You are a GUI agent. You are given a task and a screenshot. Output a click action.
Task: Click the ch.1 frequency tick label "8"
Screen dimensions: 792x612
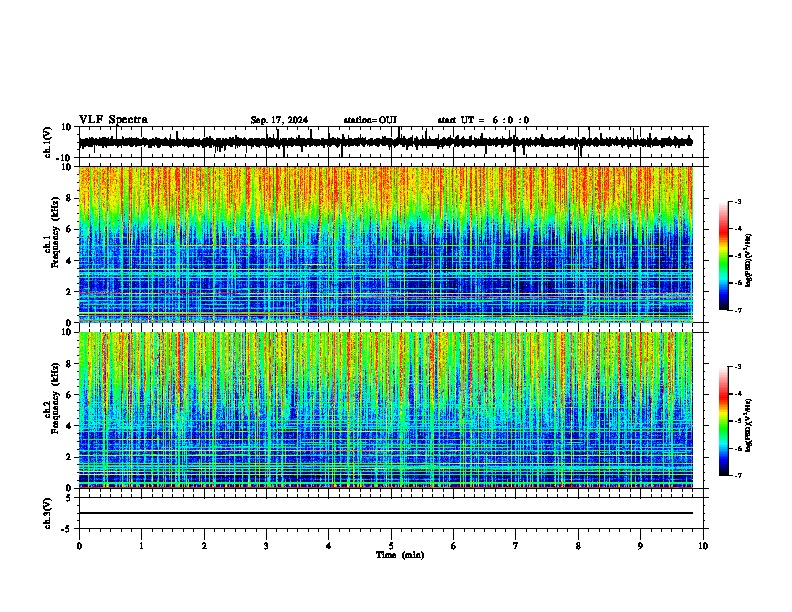click(69, 198)
